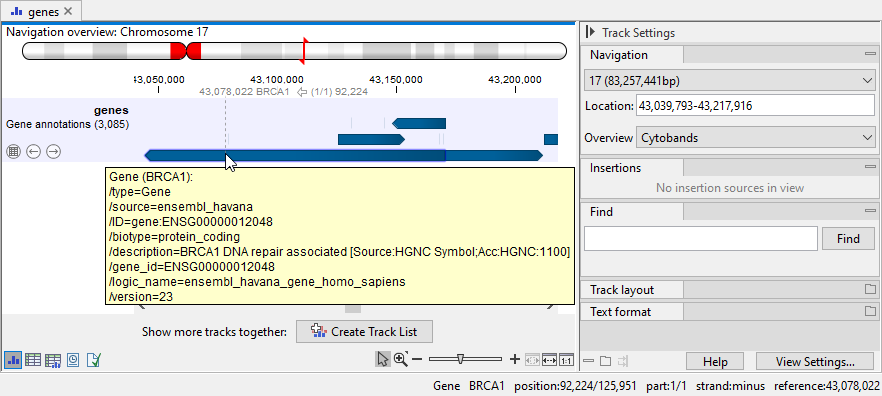Click the horizontal scrollbar thumb under tracks
Image resolution: width=882 pixels, height=396 pixels.
(x=353, y=308)
